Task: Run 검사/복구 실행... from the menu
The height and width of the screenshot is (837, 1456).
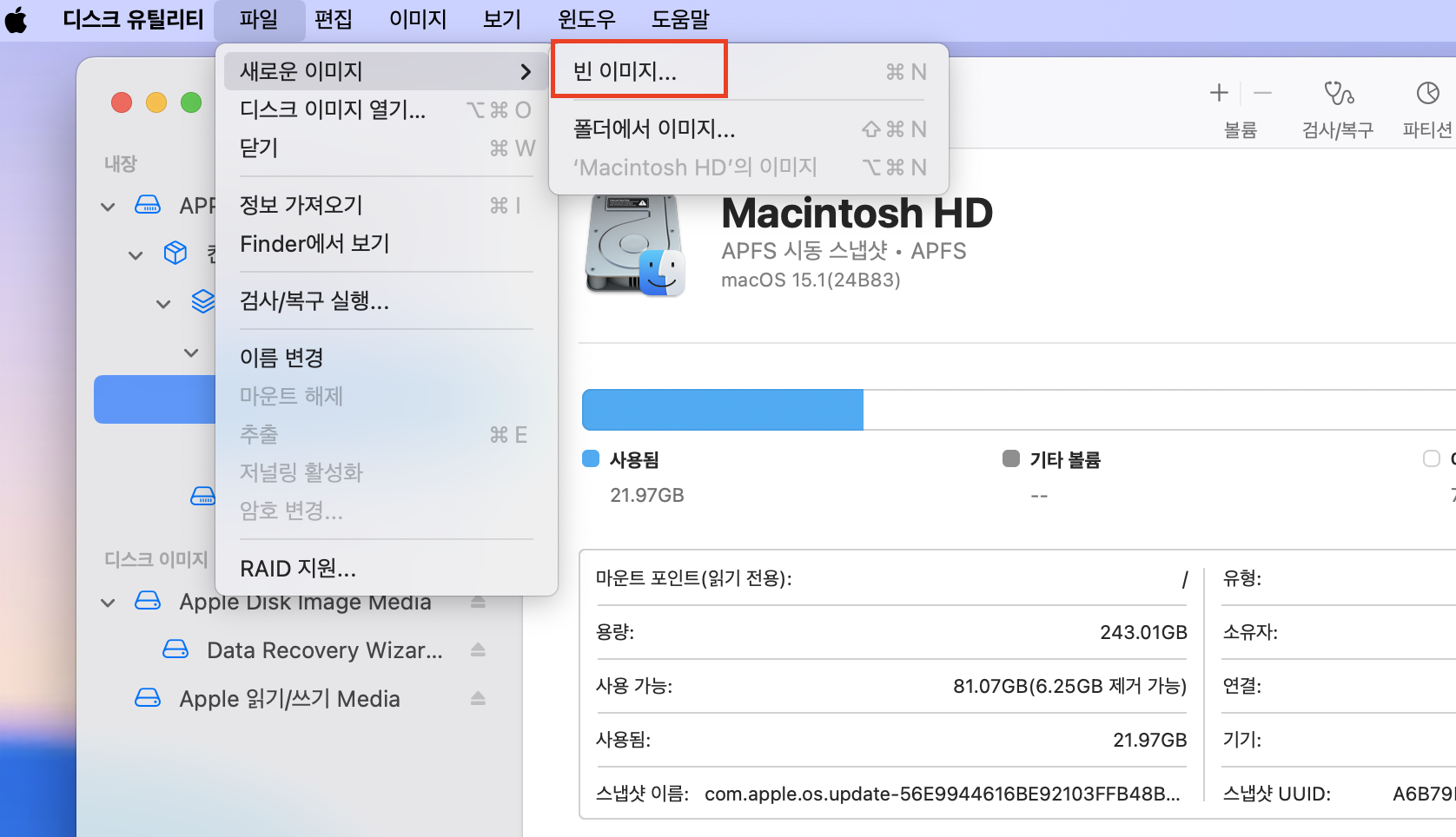Action: pos(387,300)
